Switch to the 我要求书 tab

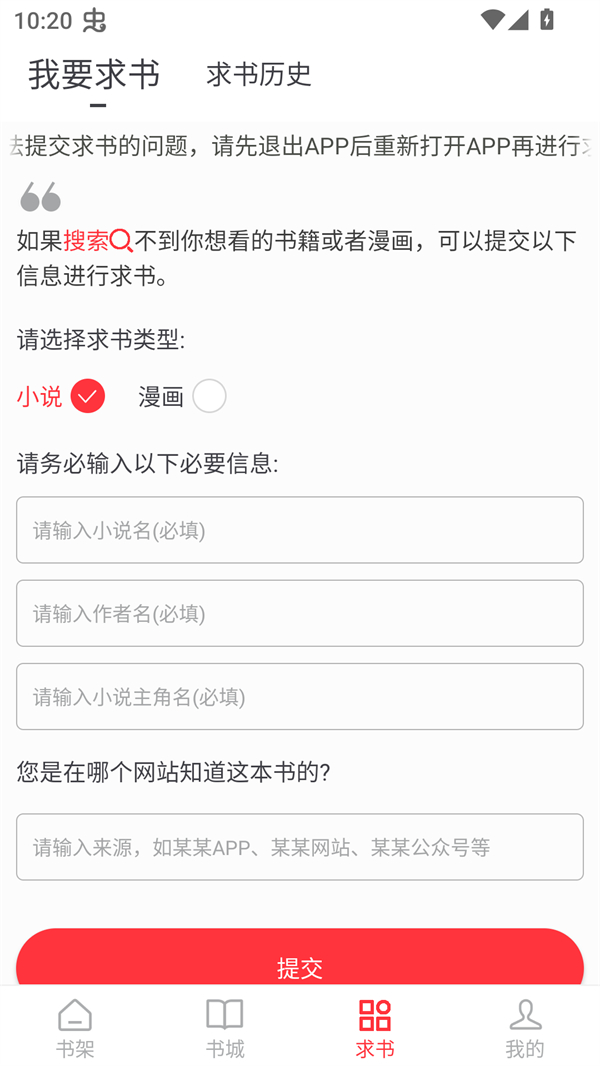[93, 74]
